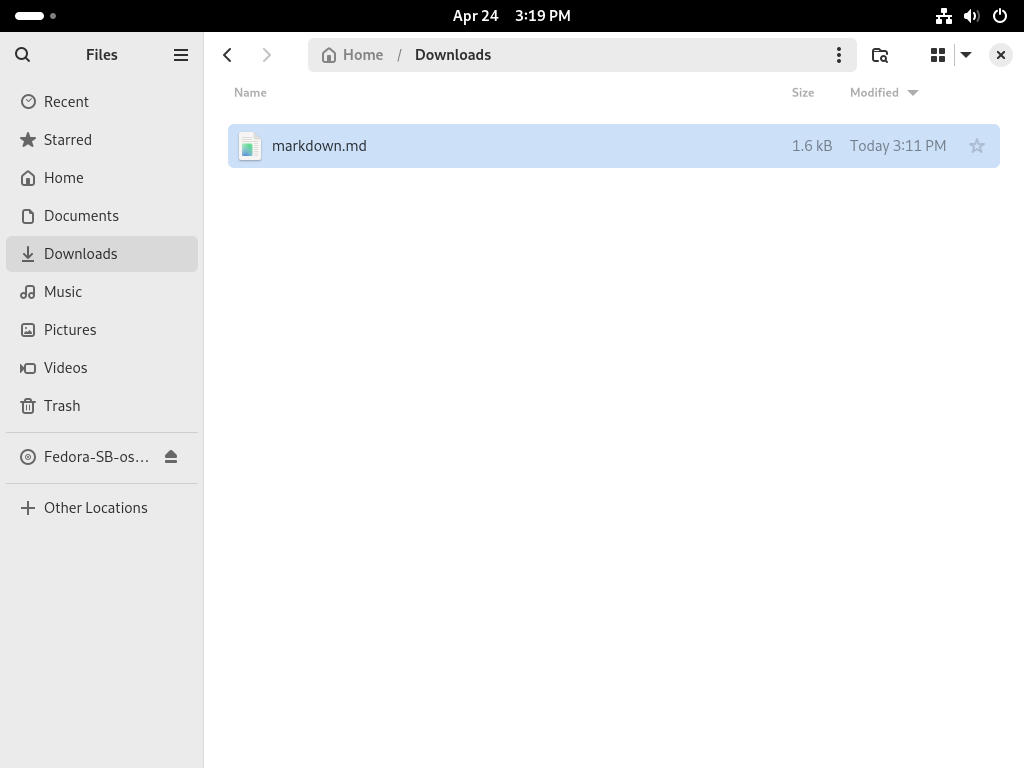Select Downloads in the sidebar
The image size is (1024, 768).
click(102, 254)
